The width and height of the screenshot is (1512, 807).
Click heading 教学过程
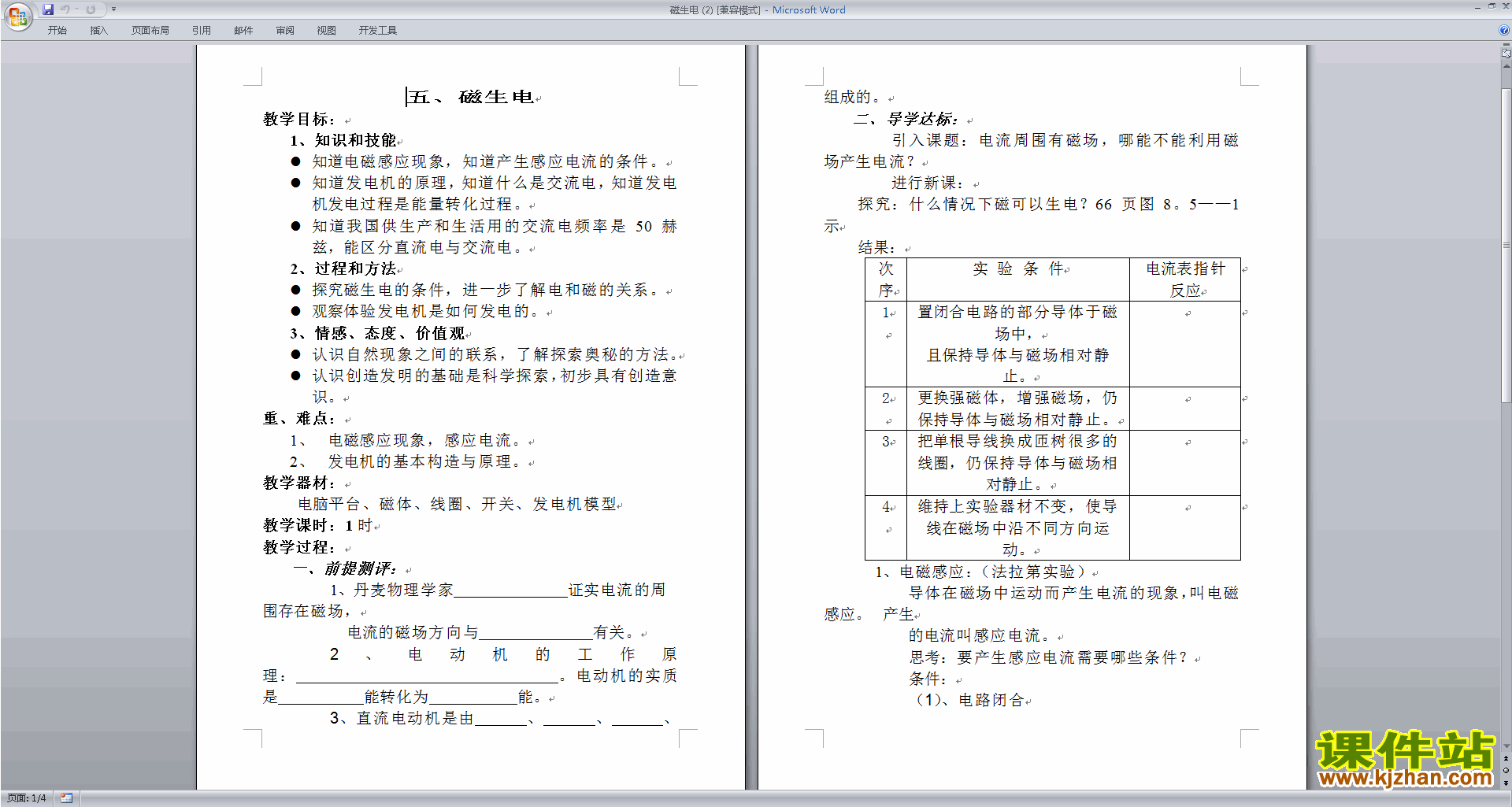[299, 547]
